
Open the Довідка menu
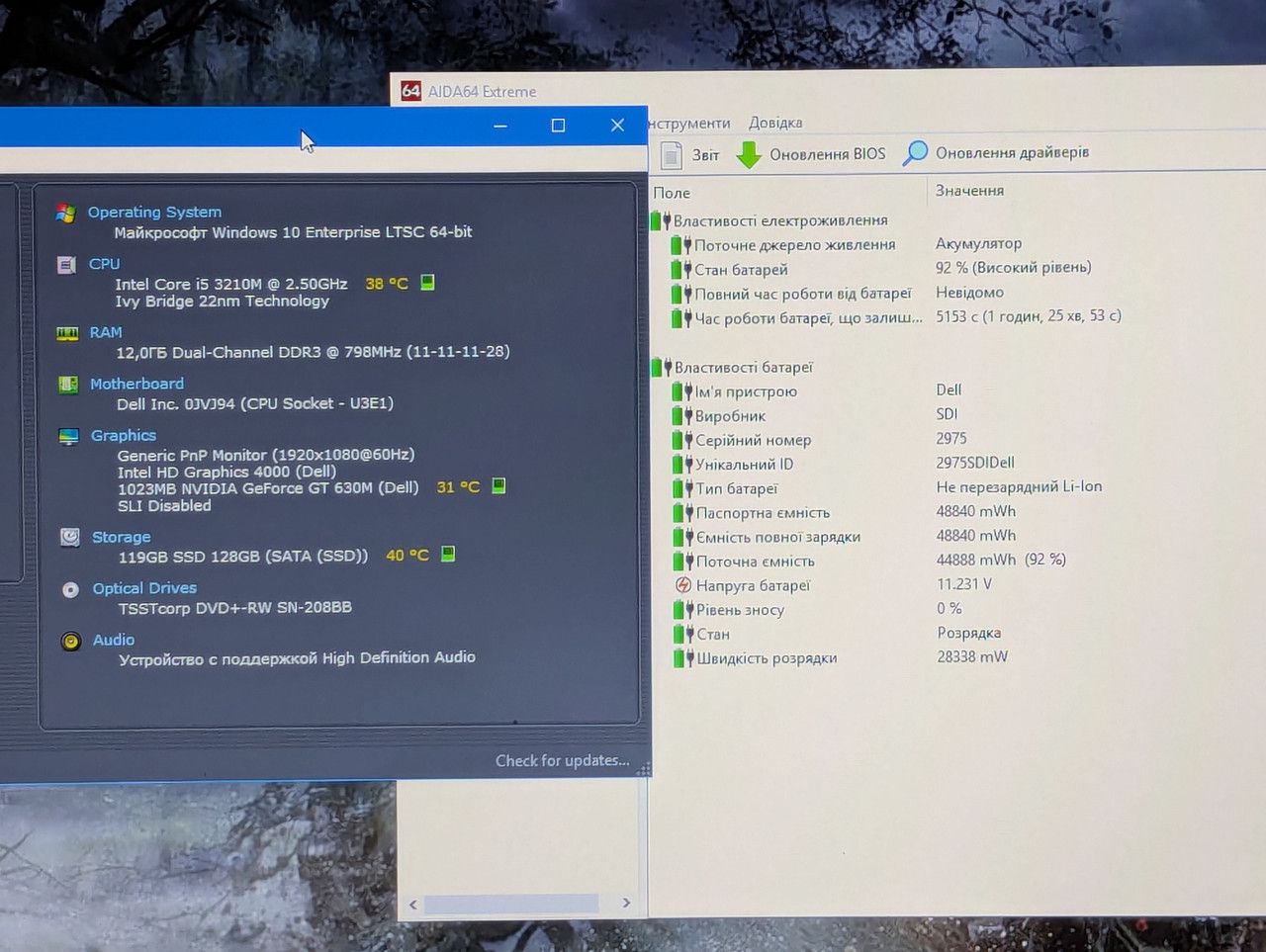click(775, 123)
